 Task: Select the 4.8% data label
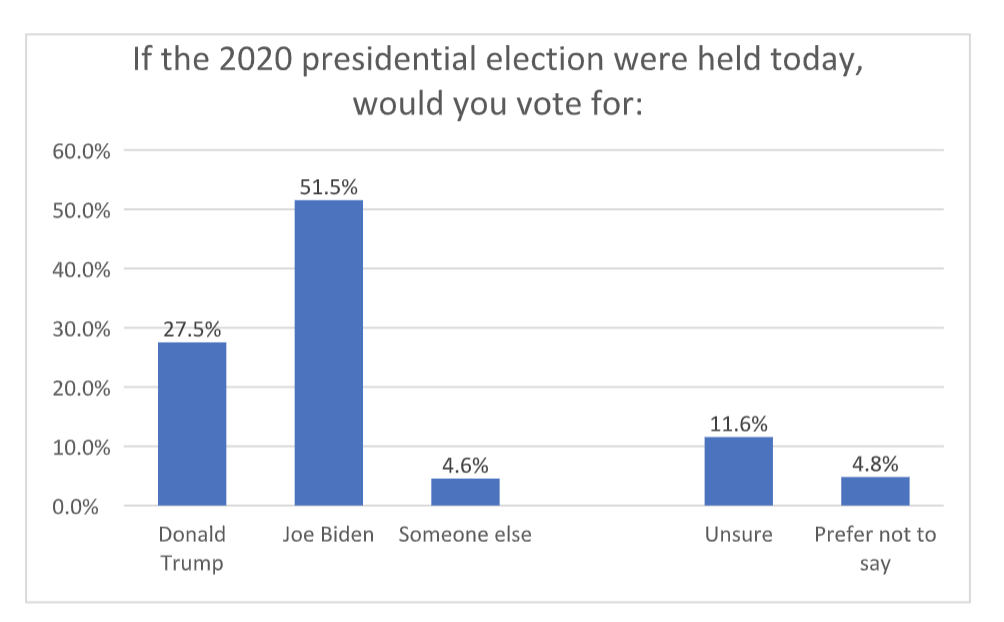coord(875,464)
